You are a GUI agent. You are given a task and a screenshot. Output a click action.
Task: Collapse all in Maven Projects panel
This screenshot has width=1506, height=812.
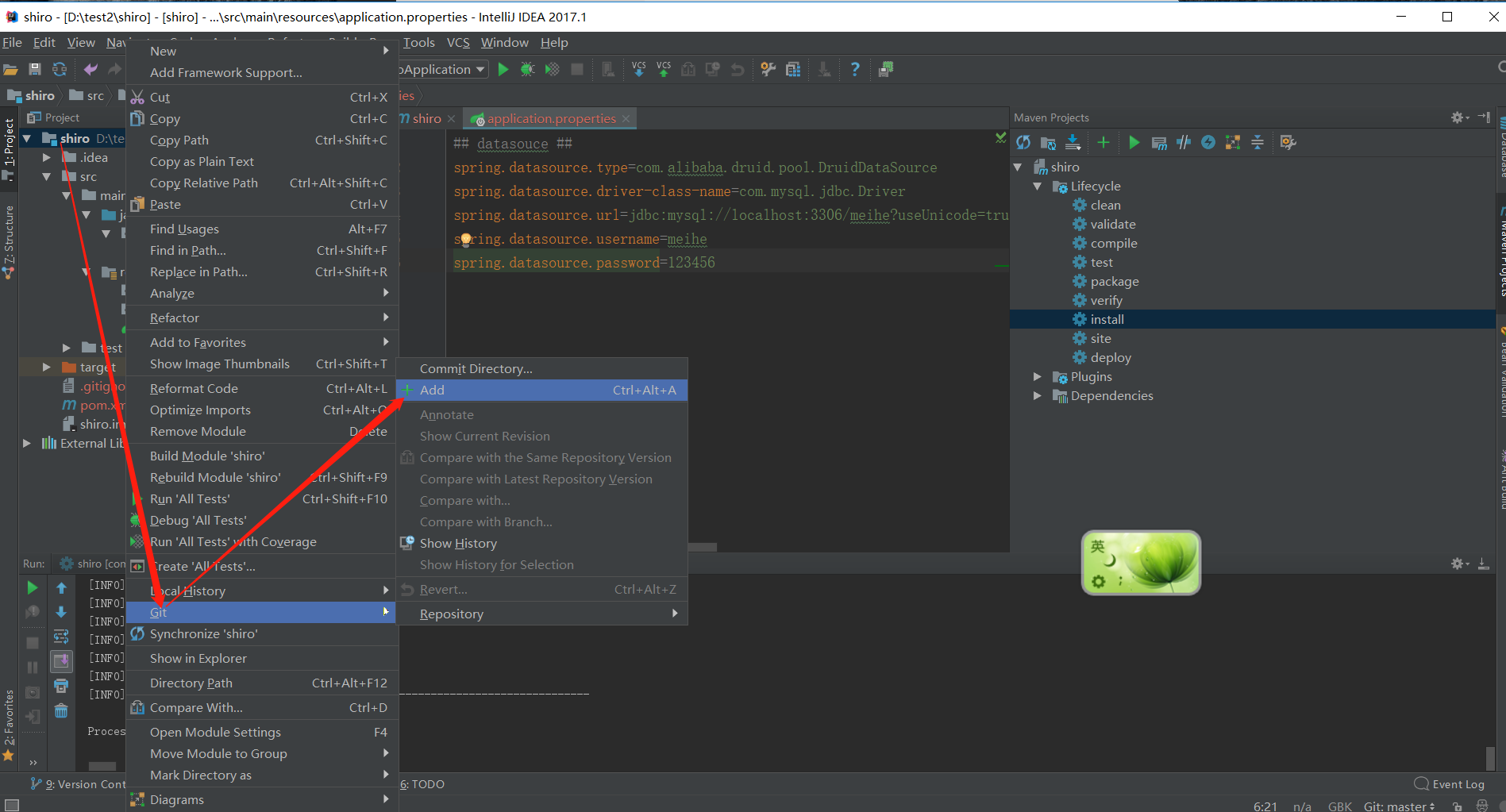[1257, 142]
